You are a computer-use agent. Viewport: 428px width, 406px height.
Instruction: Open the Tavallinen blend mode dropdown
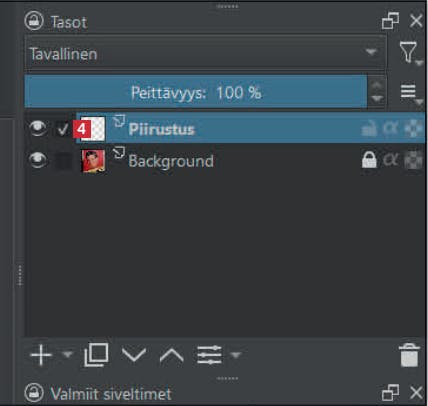[x=205, y=52]
